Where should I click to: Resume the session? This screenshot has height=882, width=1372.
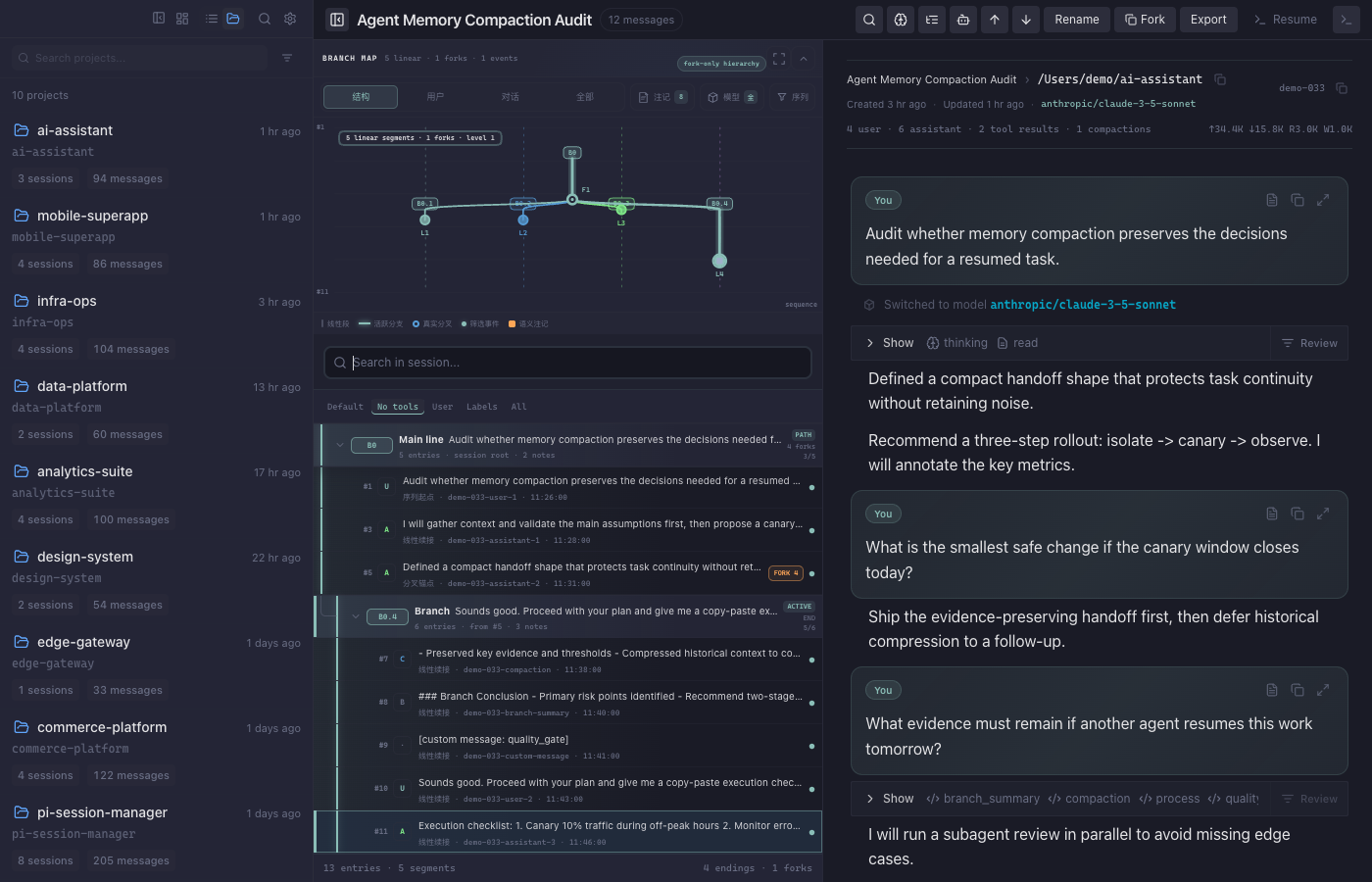[1285, 20]
